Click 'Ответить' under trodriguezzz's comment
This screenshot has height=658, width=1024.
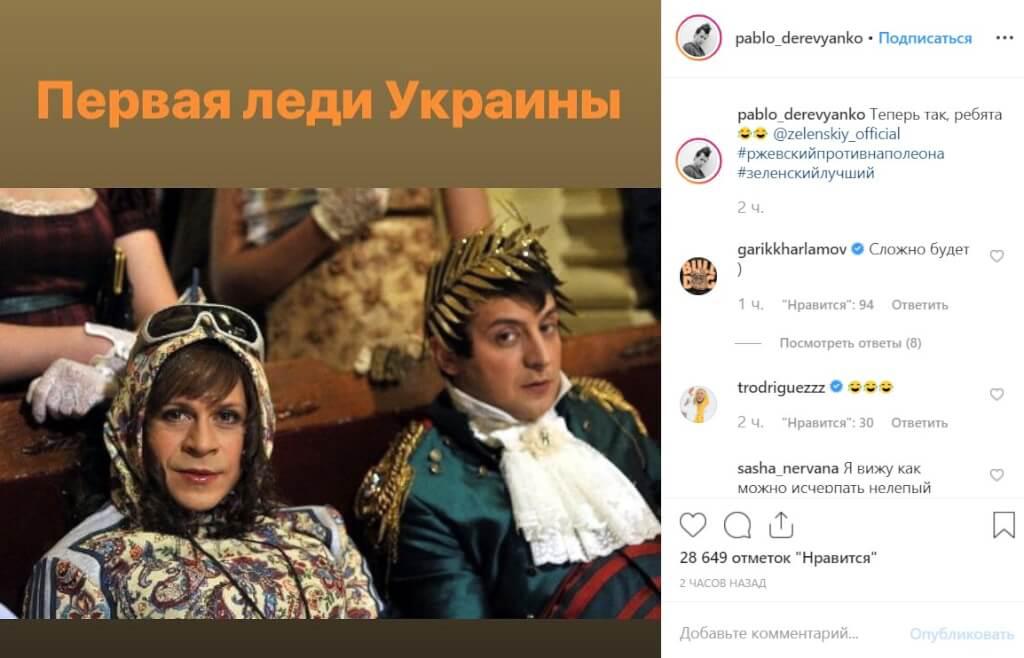[920, 423]
